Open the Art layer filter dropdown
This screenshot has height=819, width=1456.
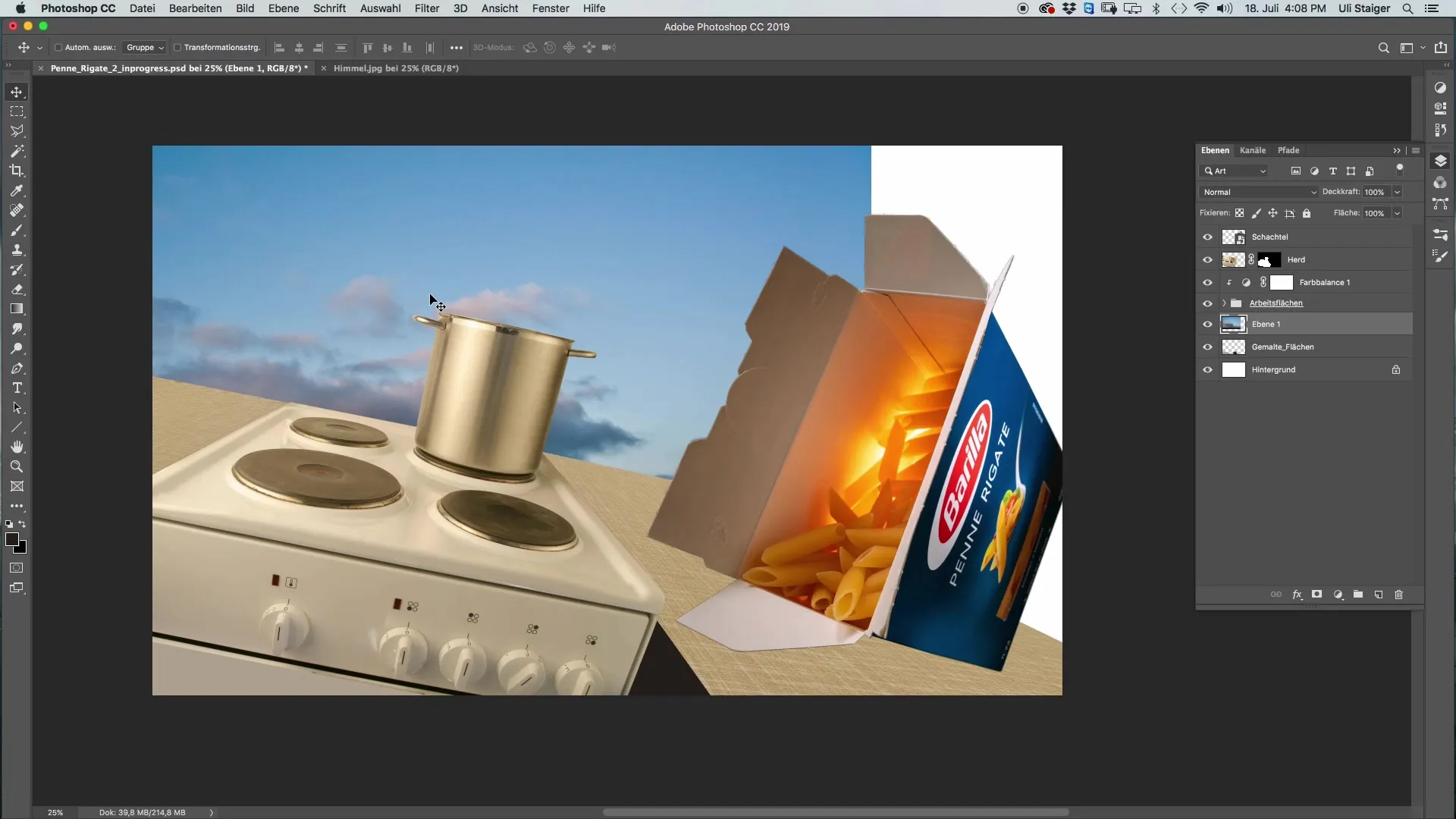(x=1235, y=171)
